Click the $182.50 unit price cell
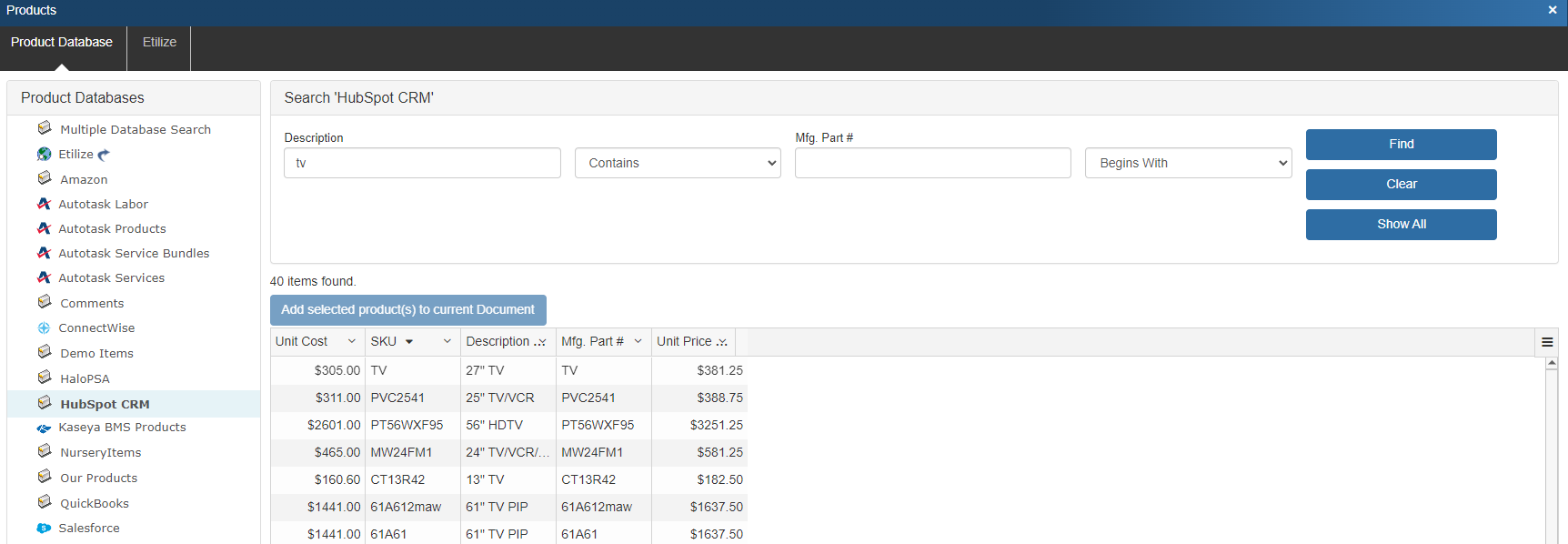Viewport: 1568px width, 544px height. [x=699, y=479]
